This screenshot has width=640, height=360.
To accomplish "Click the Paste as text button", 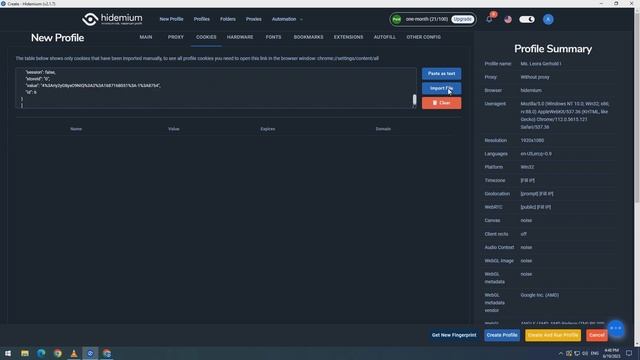I will tap(442, 73).
